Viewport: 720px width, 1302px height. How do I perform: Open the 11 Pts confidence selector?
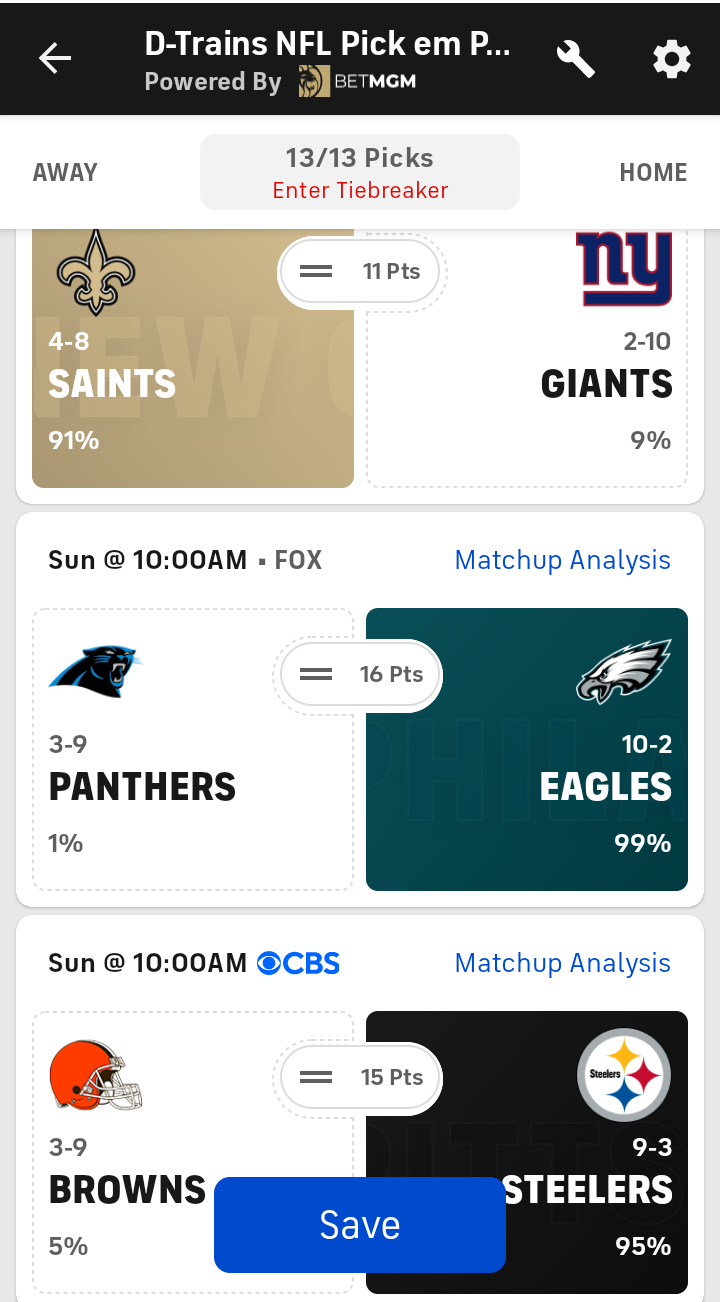360,272
